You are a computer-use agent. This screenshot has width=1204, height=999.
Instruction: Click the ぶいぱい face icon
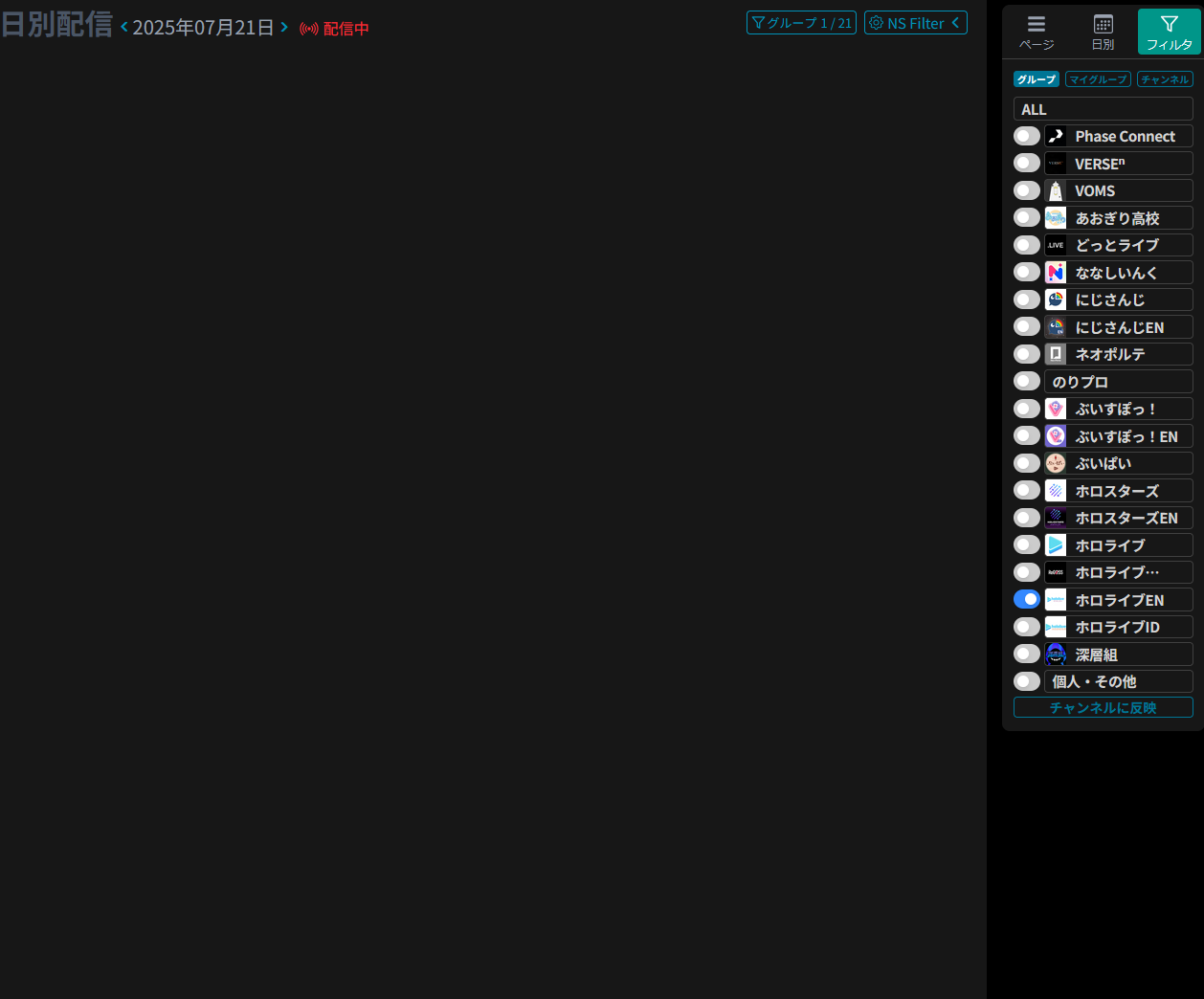tap(1056, 463)
